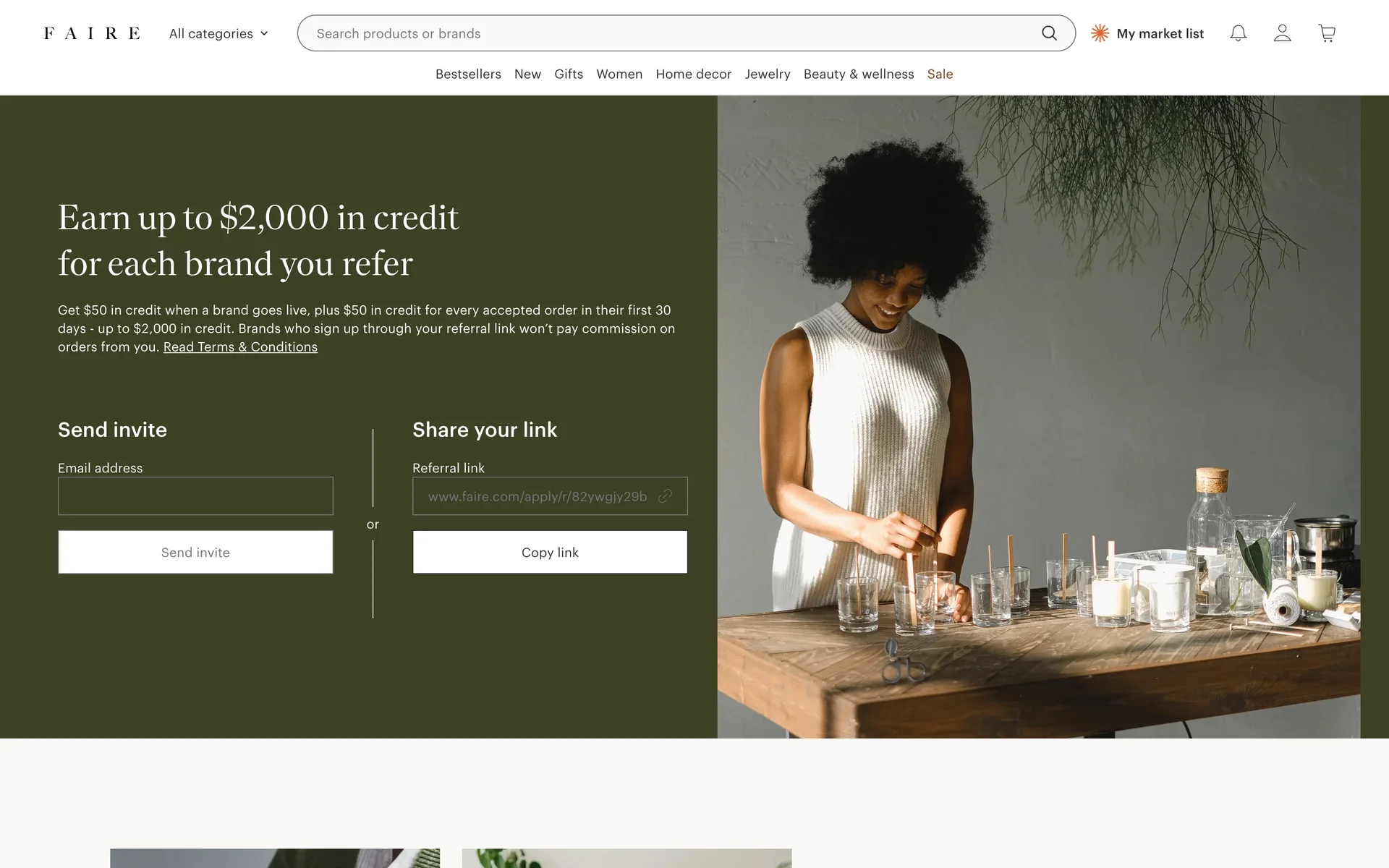Open the notifications bell

tap(1239, 33)
